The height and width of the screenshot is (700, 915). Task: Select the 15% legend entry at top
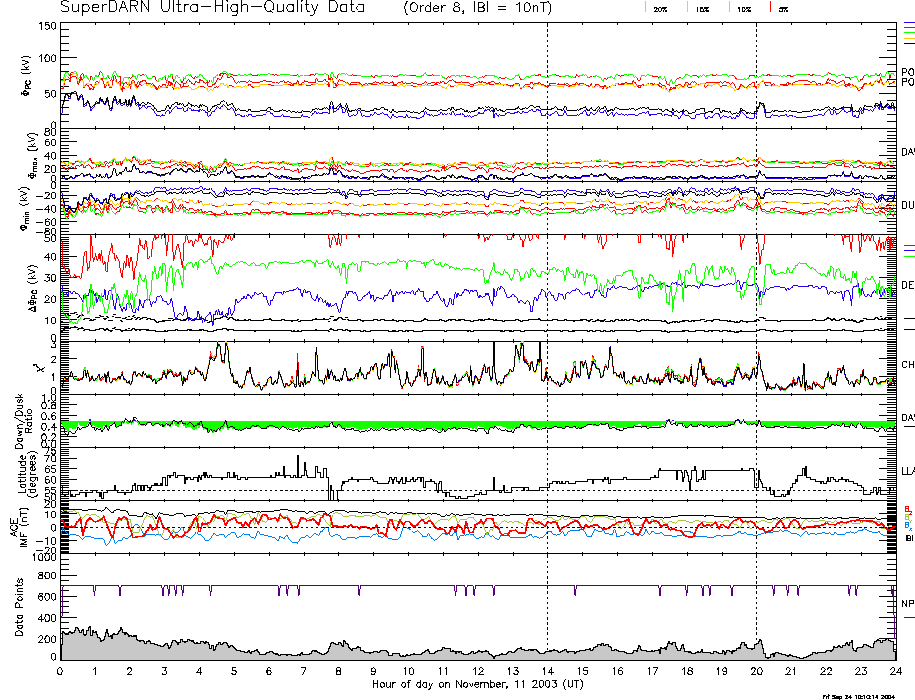coord(702,8)
